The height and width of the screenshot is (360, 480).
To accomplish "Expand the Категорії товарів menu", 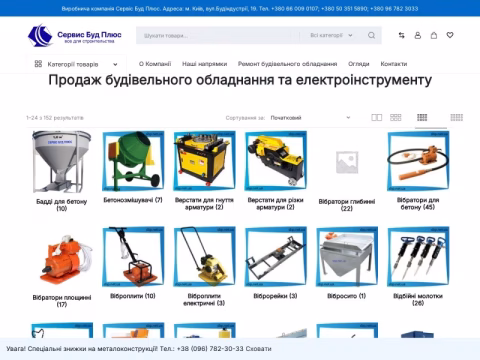I will 76,64.
